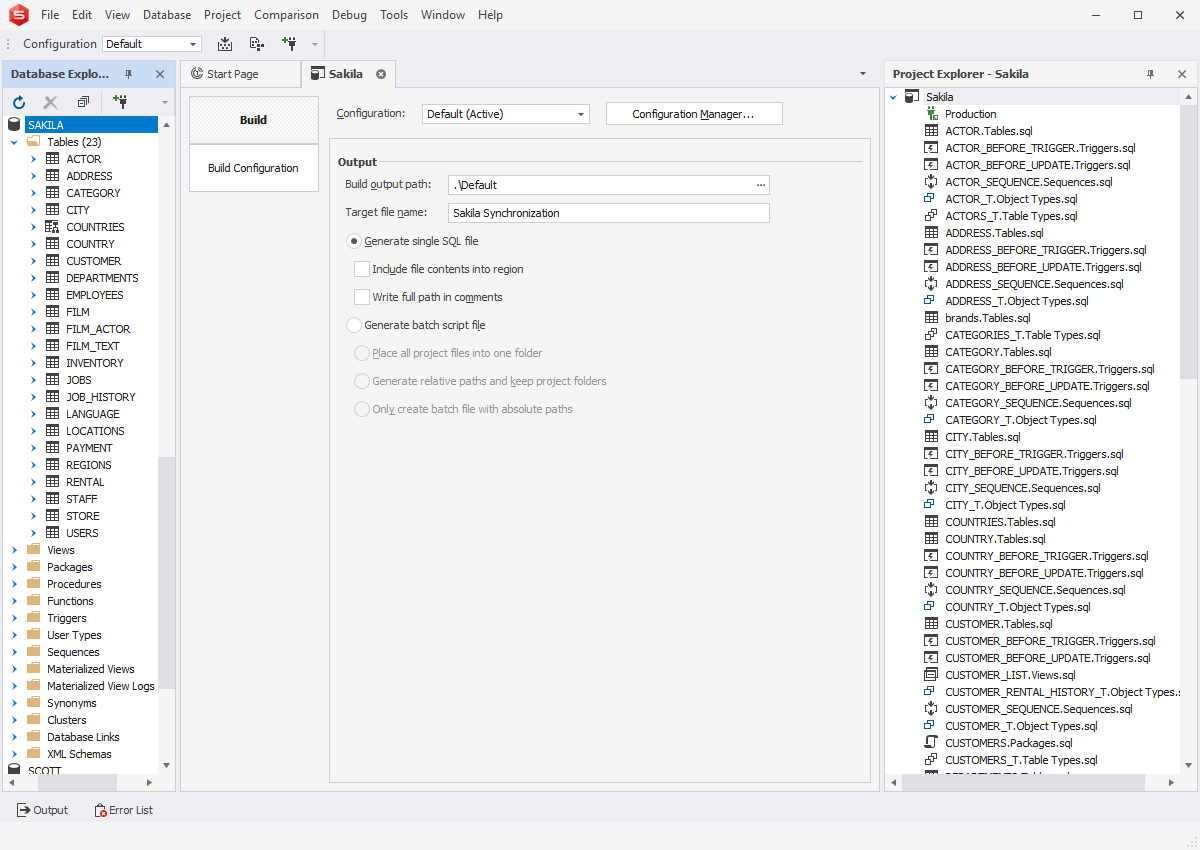Screen dimensions: 1200x850
Task: Click the Output icon in bottom bar
Action: click(23, 810)
